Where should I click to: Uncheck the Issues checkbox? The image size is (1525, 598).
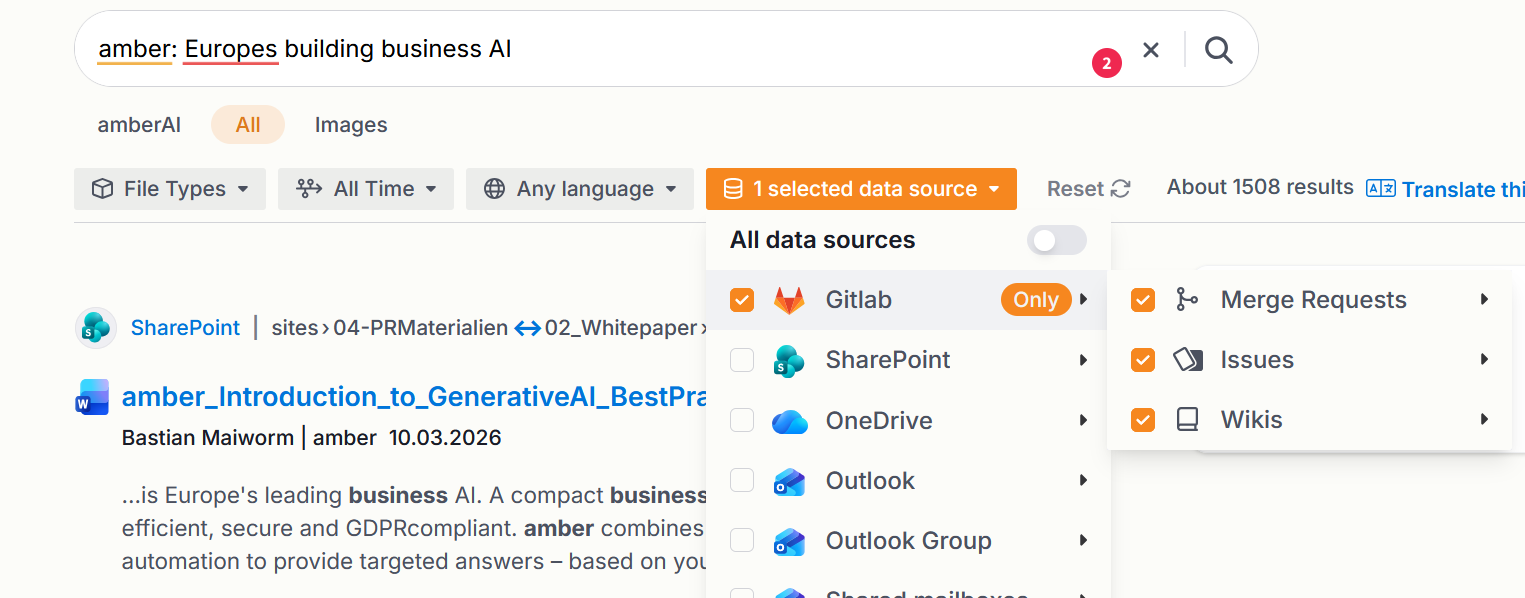click(x=1143, y=360)
